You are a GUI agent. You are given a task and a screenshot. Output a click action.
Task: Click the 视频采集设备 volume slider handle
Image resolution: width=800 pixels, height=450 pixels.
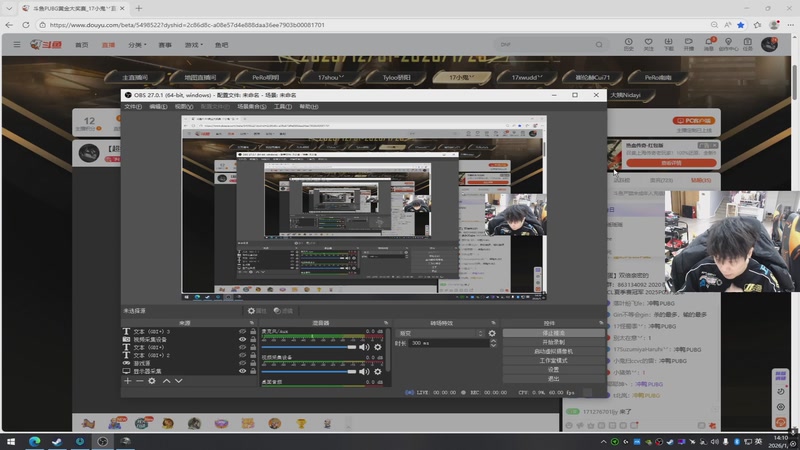(352, 371)
